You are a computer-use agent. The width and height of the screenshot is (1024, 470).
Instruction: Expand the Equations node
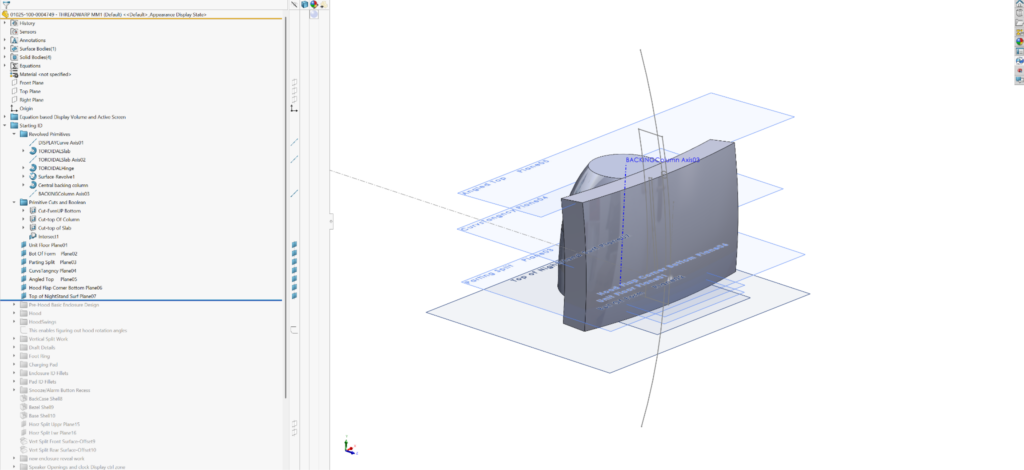tap(5, 65)
